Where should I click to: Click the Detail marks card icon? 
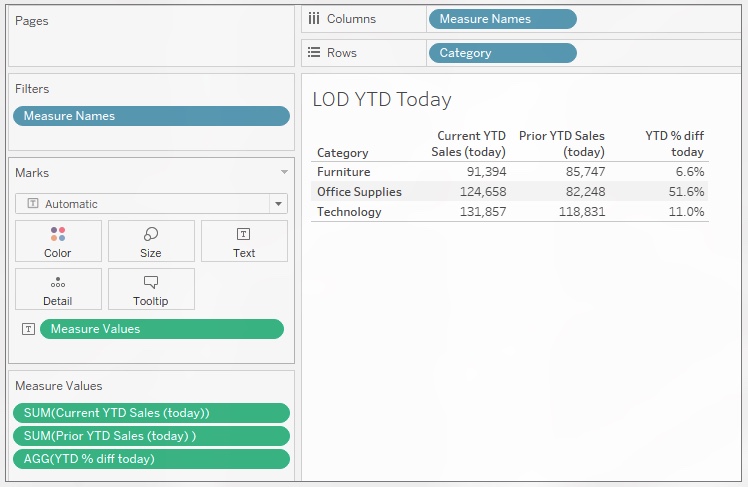pyautogui.click(x=58, y=283)
